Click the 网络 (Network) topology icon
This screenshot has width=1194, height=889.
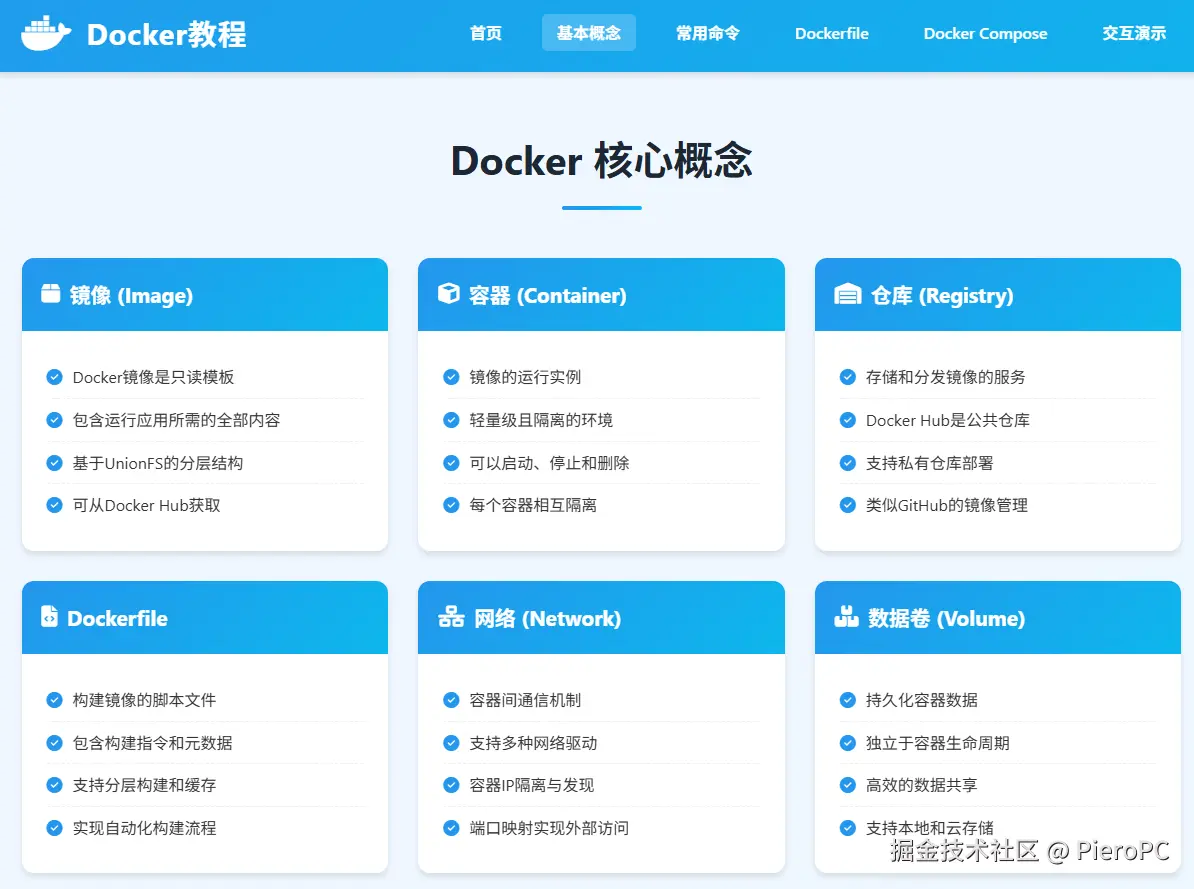pos(451,616)
